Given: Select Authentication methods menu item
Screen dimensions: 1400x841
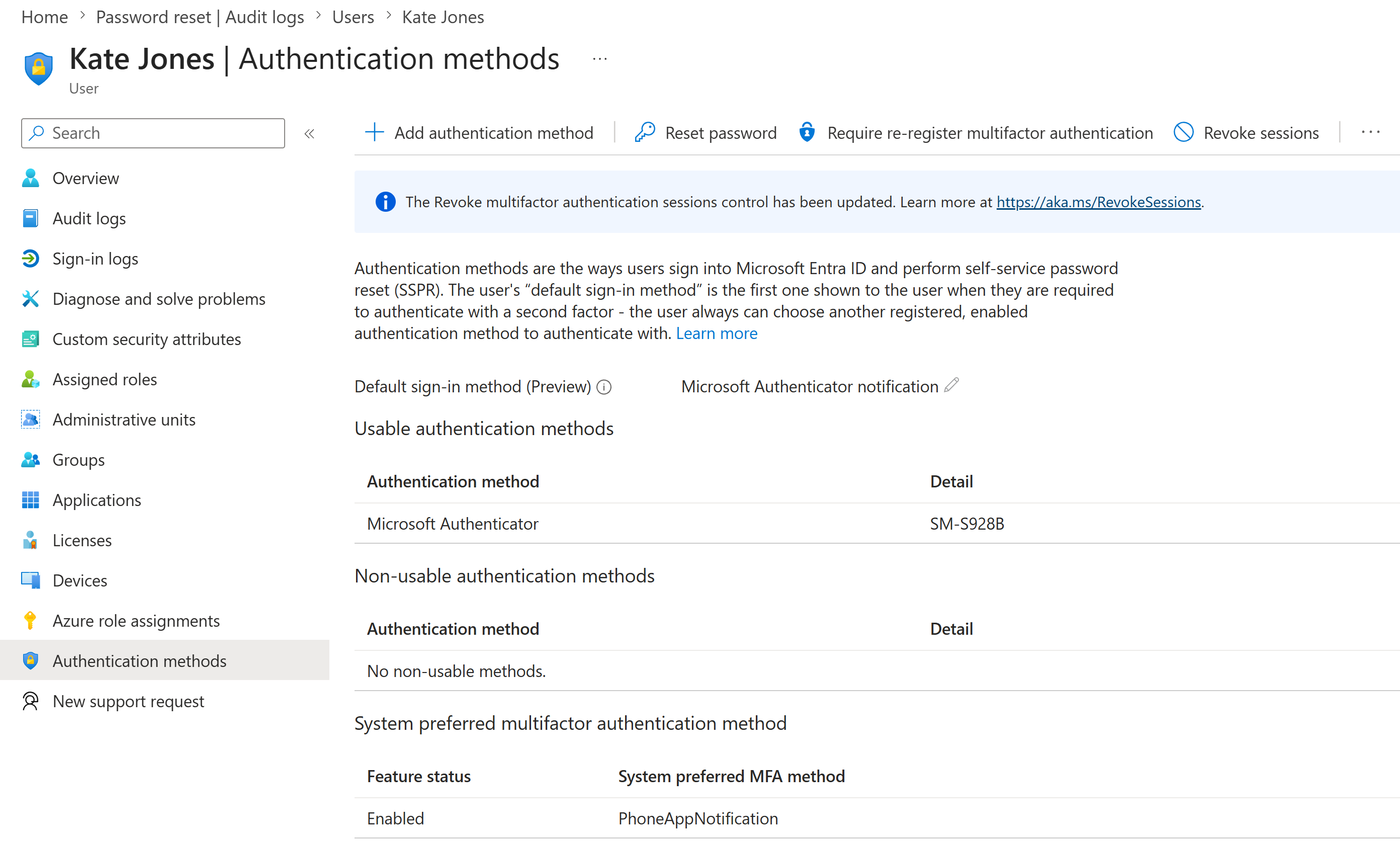Looking at the screenshot, I should coord(164,661).
